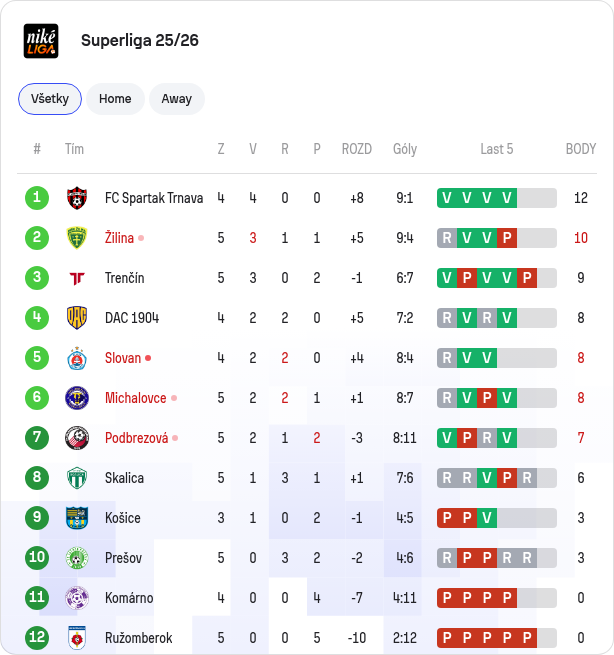Viewport: 614px width, 655px height.
Task: Click Trenčín's Last 5 form bar
Action: tap(497, 278)
